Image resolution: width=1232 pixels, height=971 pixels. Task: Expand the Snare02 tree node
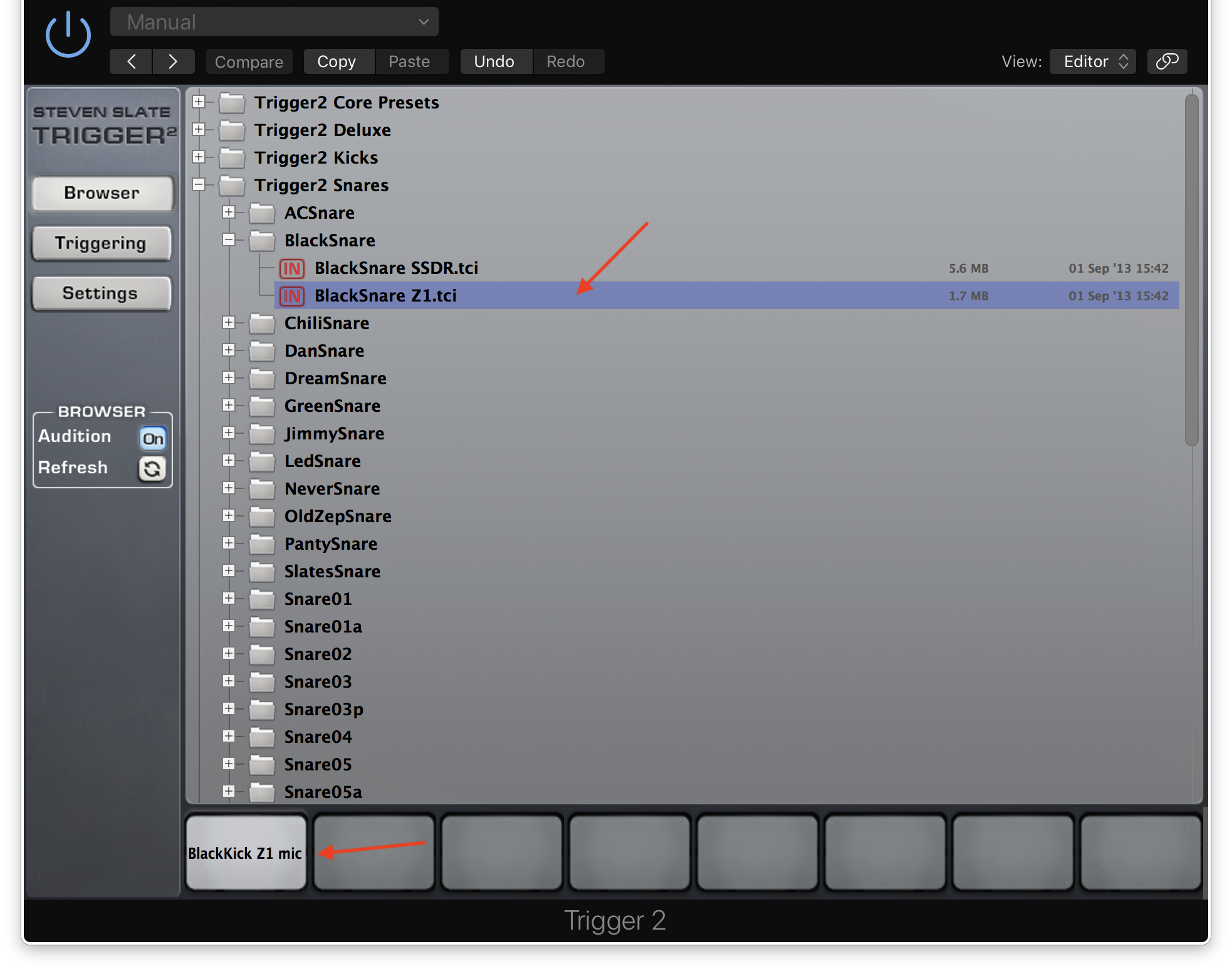229,653
